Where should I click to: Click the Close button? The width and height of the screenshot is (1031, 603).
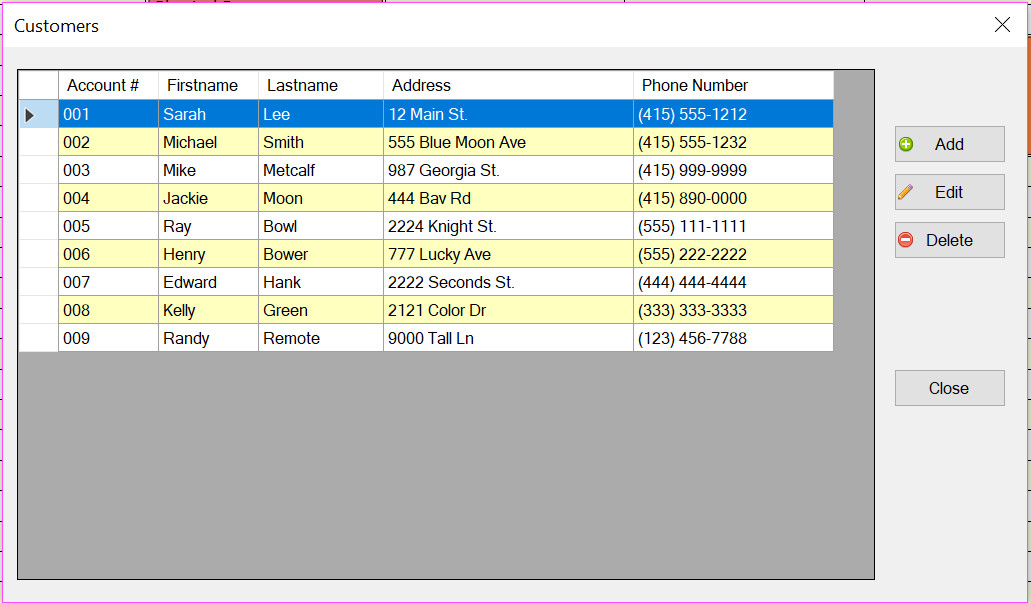pyautogui.click(x=949, y=388)
